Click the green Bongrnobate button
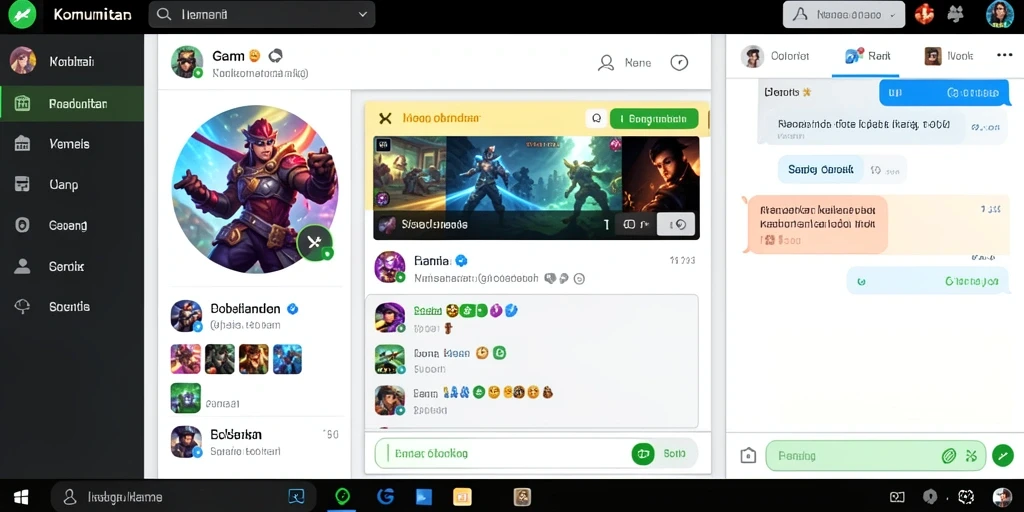Screen dimensions: 1024x512 [654, 118]
